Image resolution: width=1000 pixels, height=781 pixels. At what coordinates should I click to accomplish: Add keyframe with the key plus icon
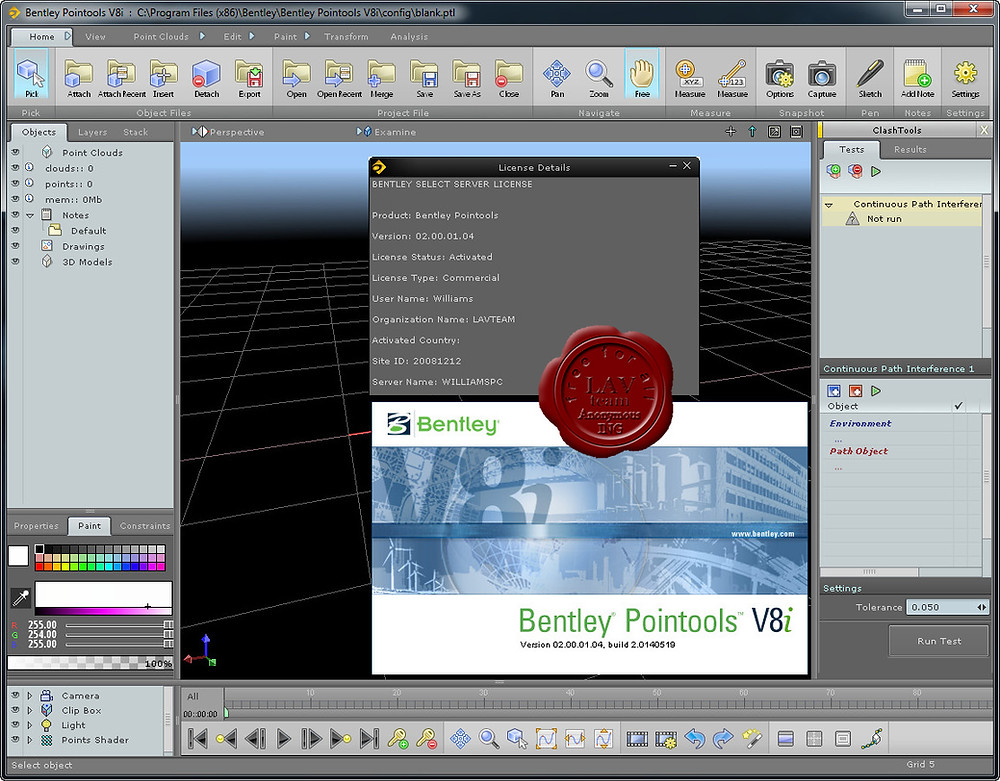pos(398,738)
